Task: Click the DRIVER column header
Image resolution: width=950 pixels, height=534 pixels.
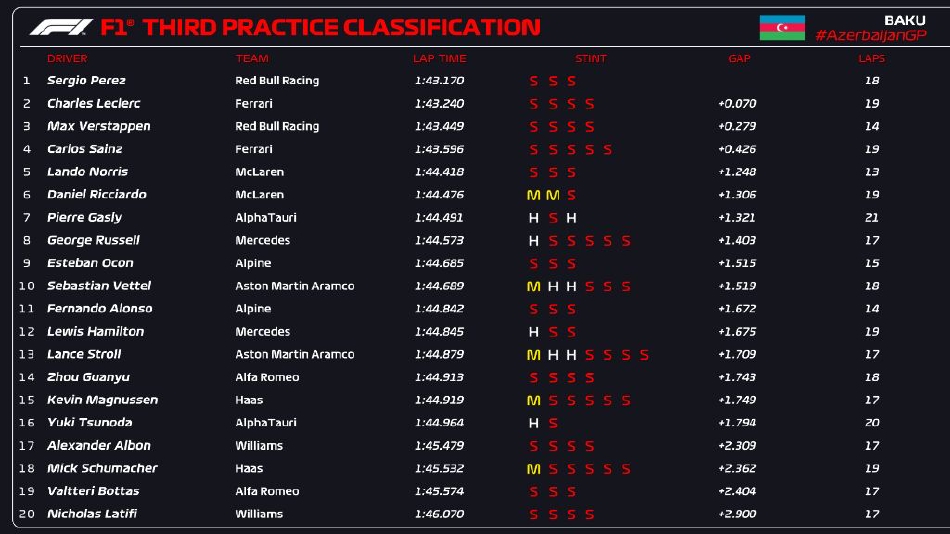Action: pos(67,59)
